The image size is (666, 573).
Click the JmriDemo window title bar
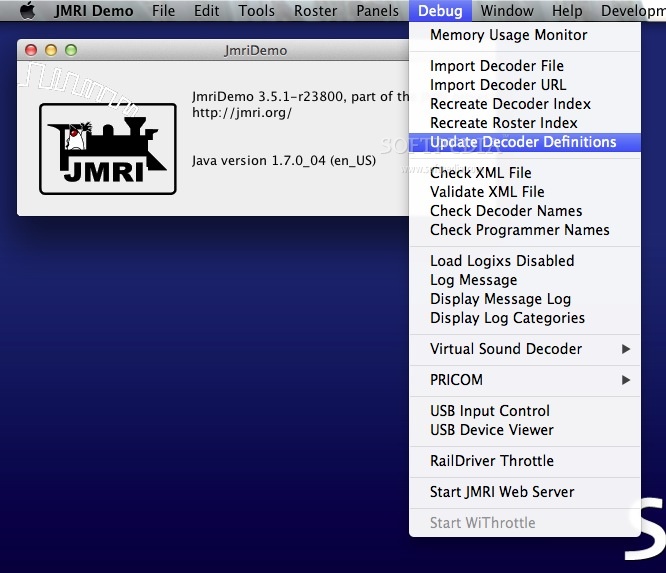coord(213,50)
